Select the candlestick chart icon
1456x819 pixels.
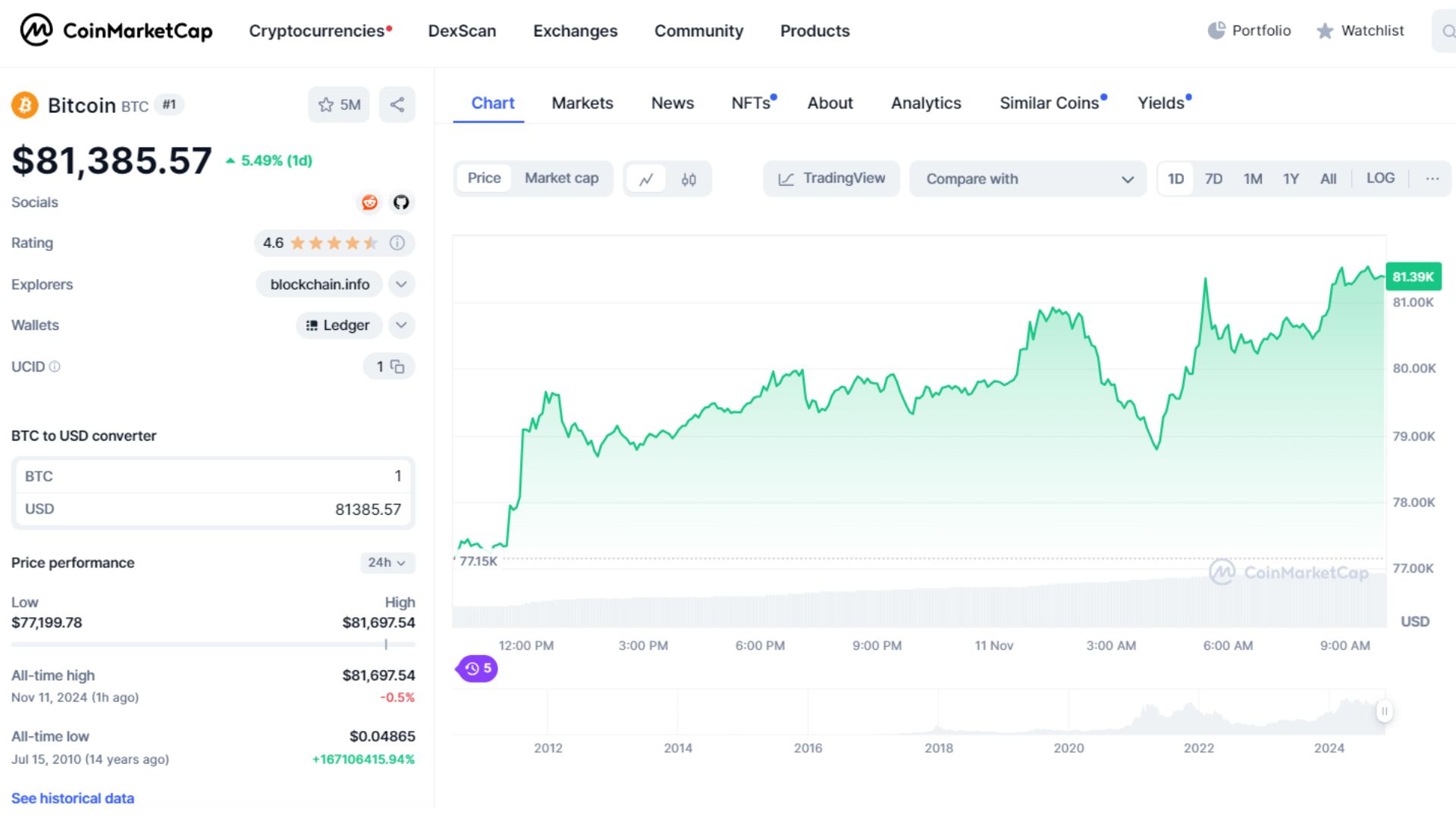tap(688, 179)
